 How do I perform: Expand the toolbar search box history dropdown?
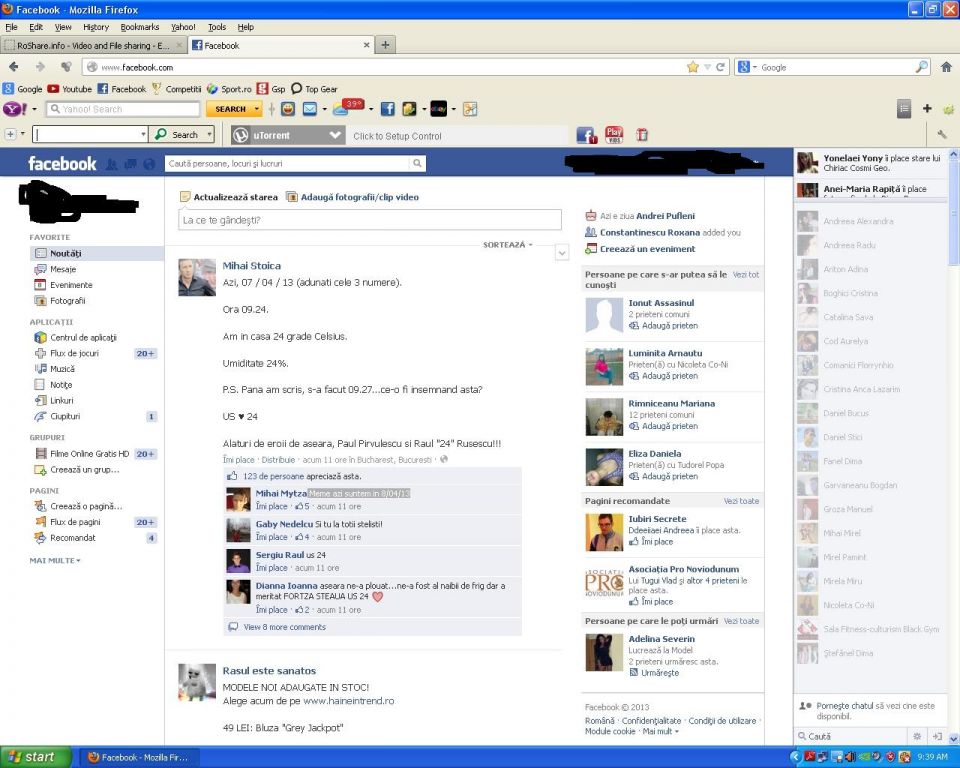pyautogui.click(x=143, y=135)
